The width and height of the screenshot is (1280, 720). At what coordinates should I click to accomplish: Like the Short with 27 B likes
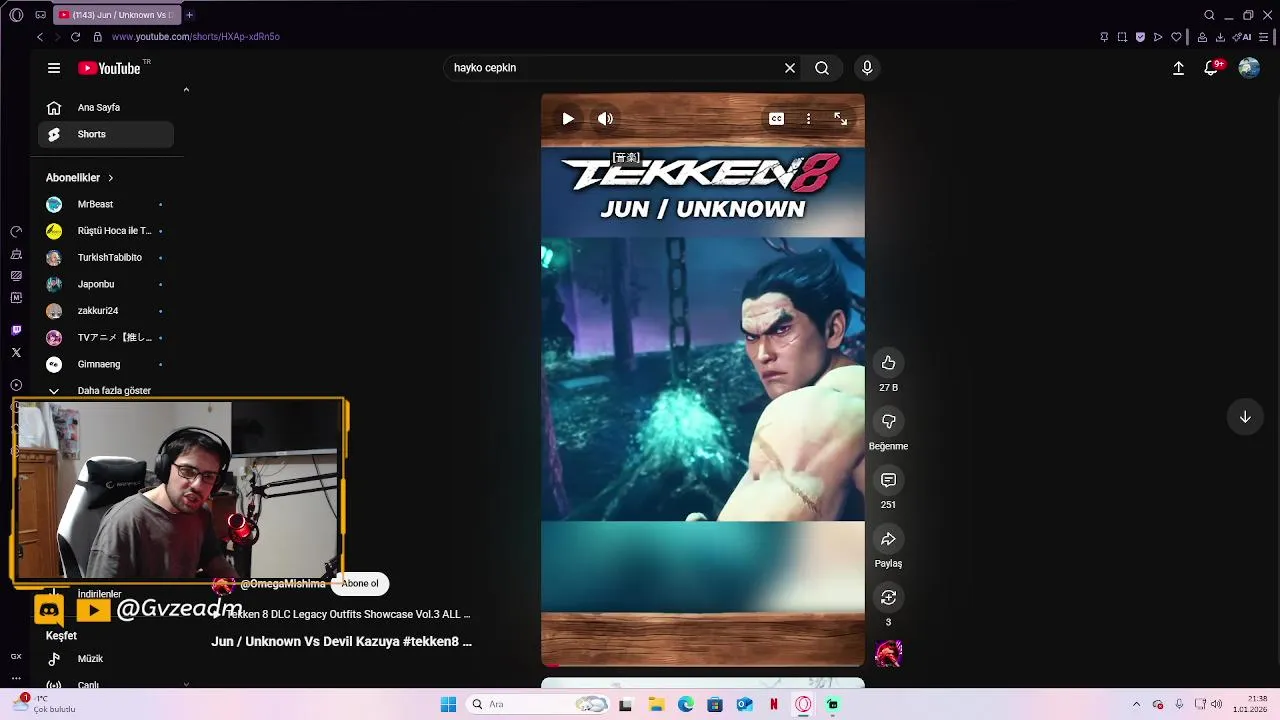[x=888, y=363]
